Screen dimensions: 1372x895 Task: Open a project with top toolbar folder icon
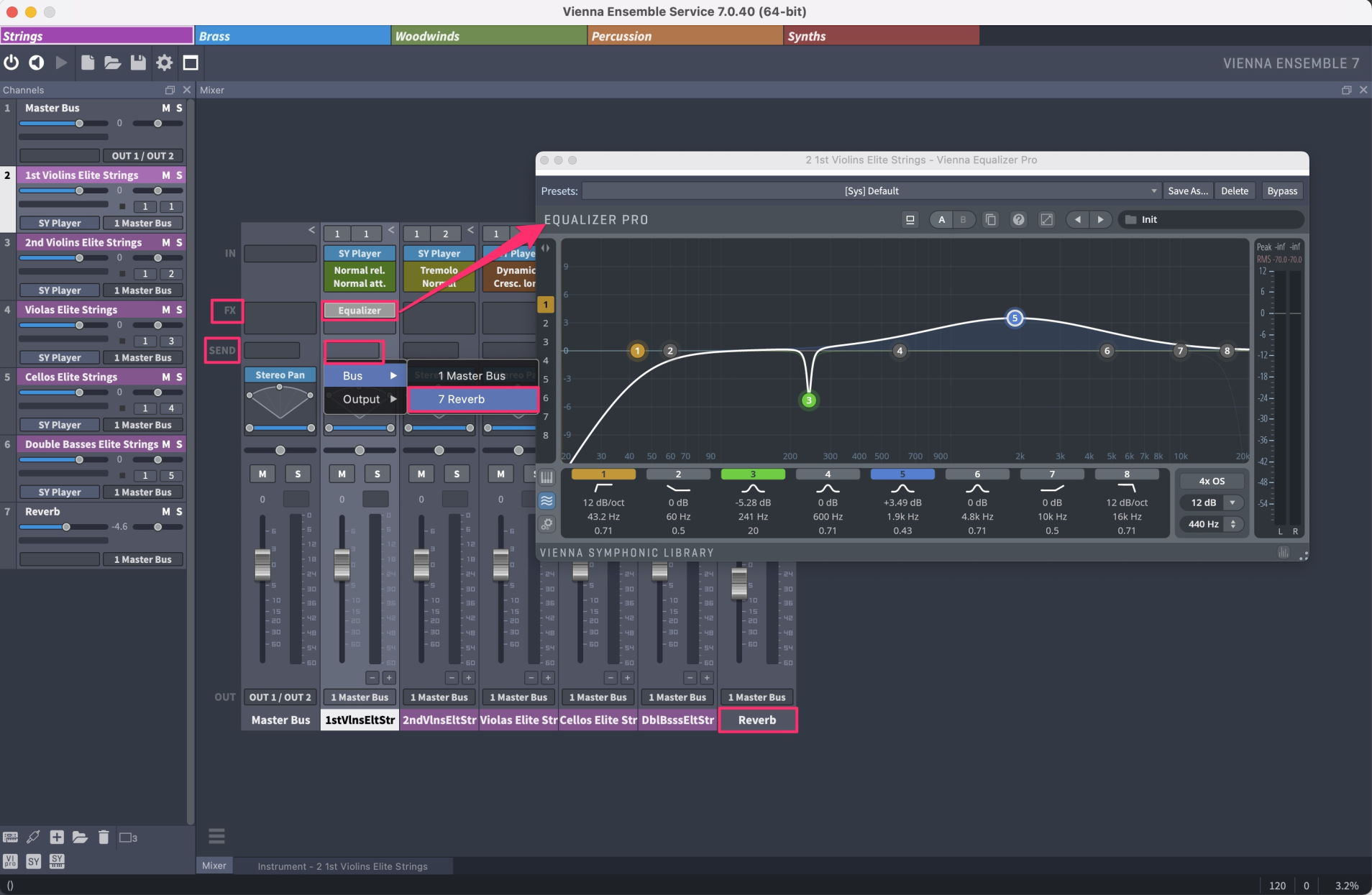[x=113, y=63]
